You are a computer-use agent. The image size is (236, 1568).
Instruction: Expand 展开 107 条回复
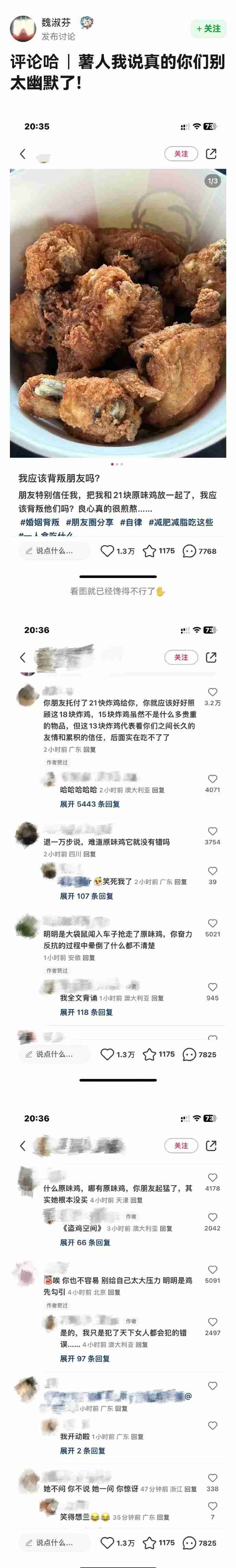click(x=87, y=896)
